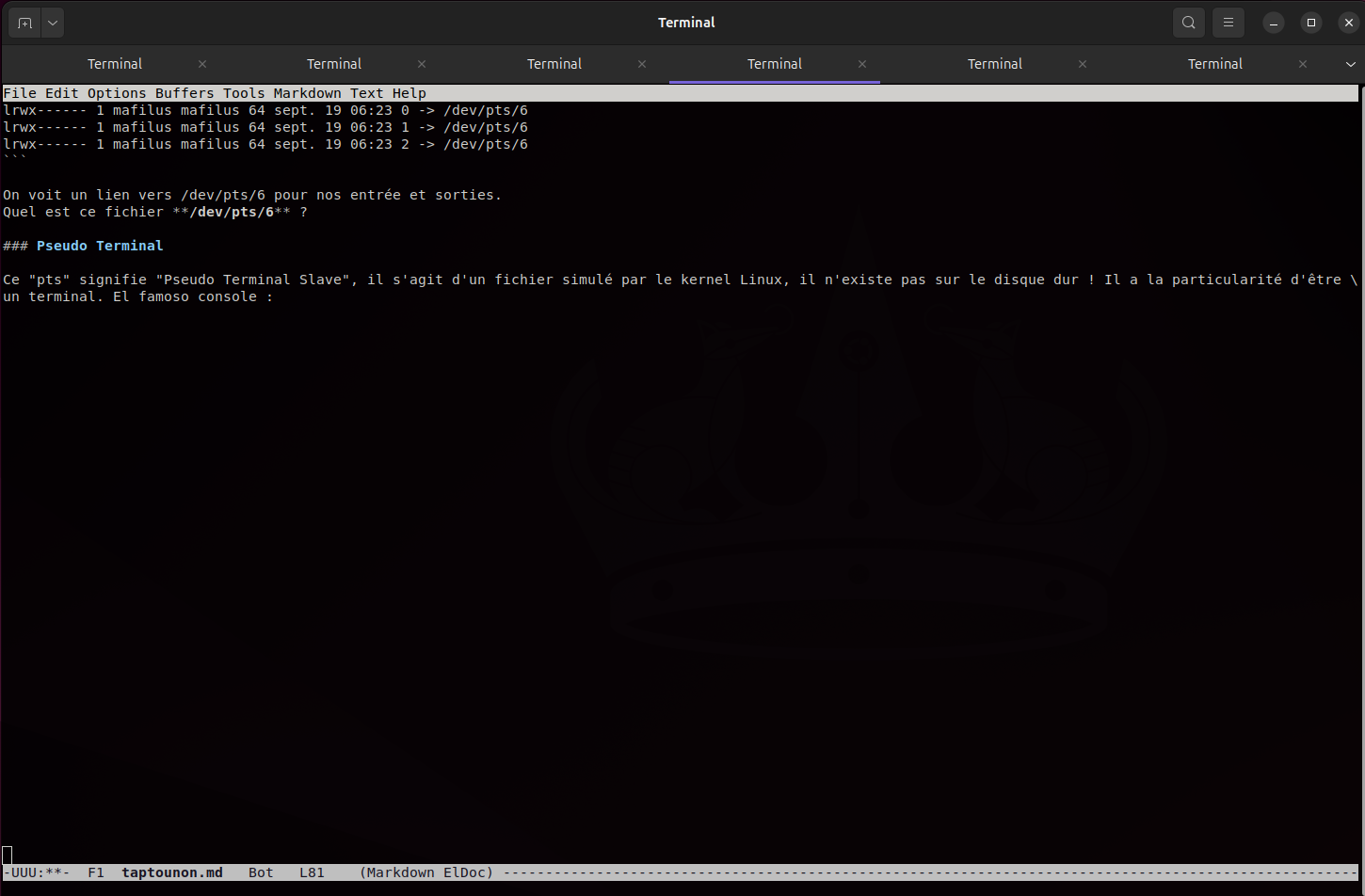Click the buffer name taptounon.md in mode line
Screen dimensions: 1365x896
(x=172, y=872)
